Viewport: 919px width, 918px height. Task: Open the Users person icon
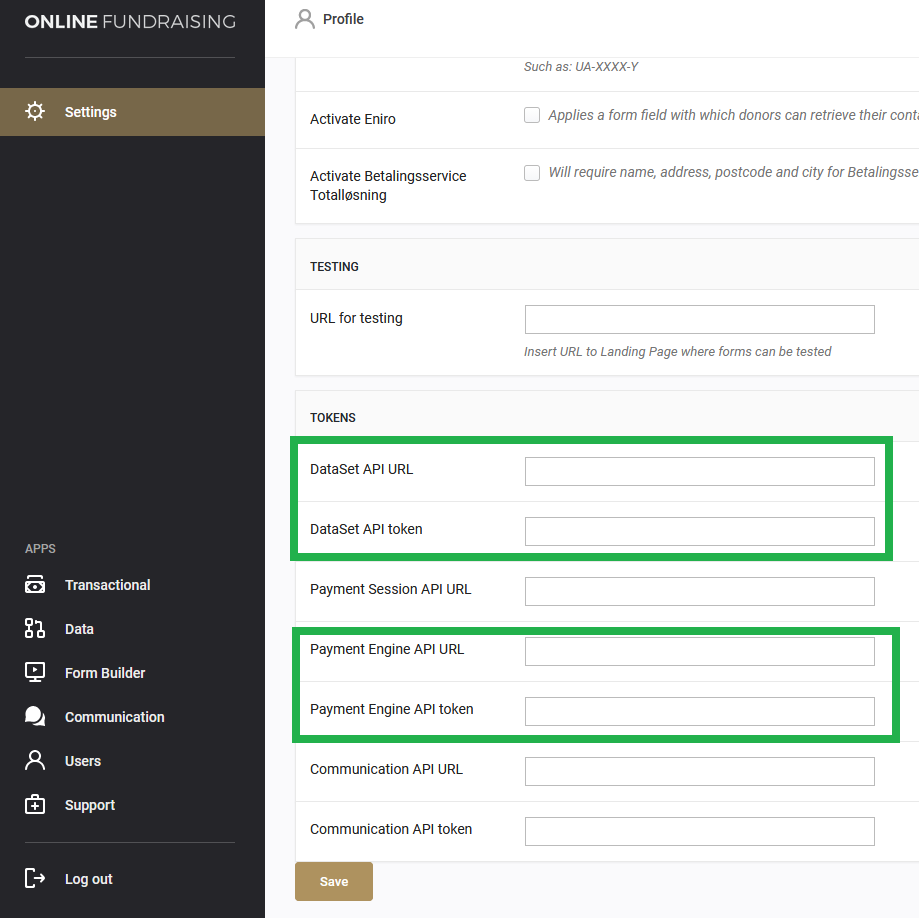(x=35, y=760)
